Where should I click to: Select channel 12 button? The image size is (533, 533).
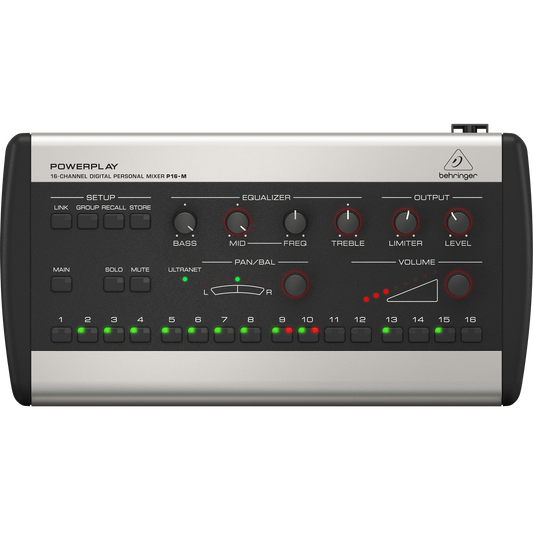[361, 335]
